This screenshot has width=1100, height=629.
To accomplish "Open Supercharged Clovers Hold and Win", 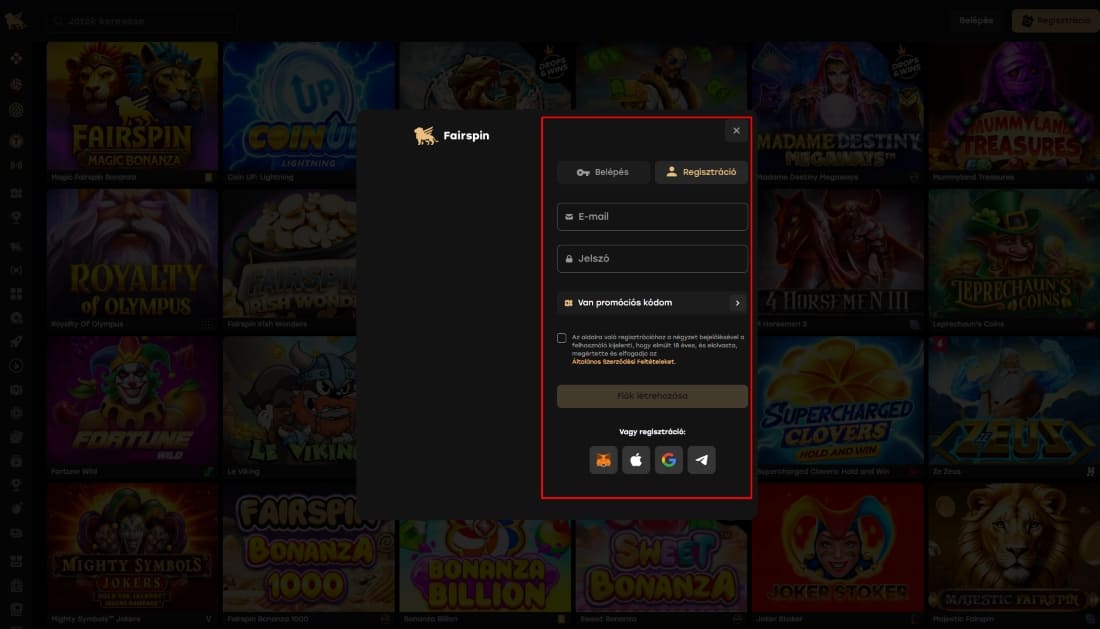I will tap(840, 401).
